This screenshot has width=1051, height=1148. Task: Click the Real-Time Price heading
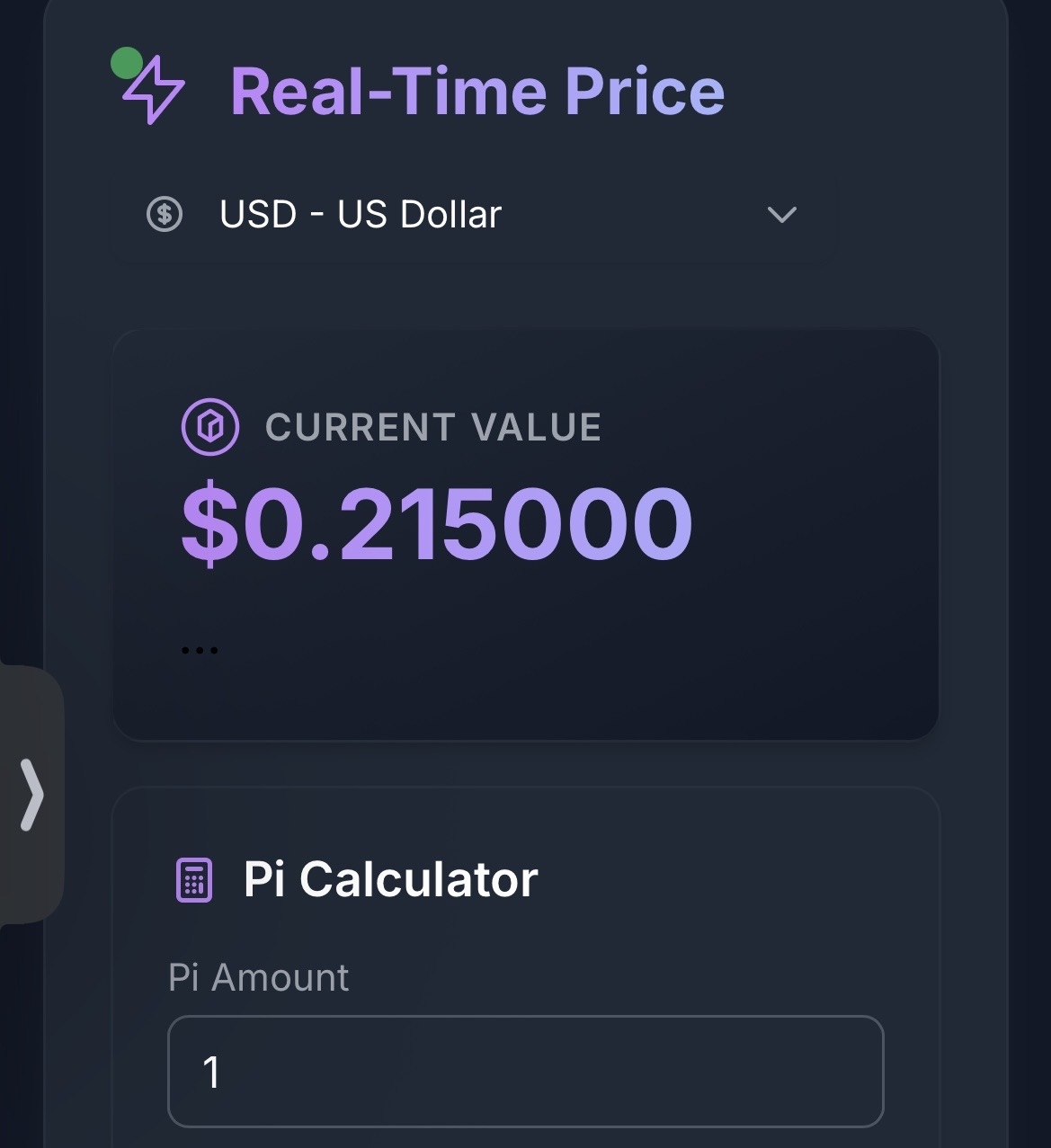tap(477, 92)
